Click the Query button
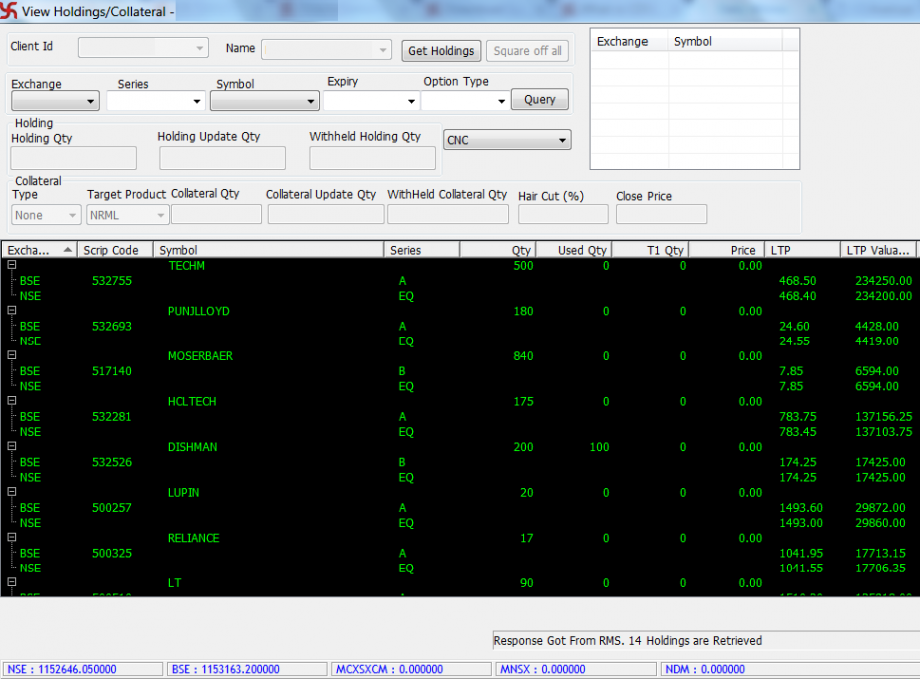The width and height of the screenshot is (920, 679). [x=540, y=99]
